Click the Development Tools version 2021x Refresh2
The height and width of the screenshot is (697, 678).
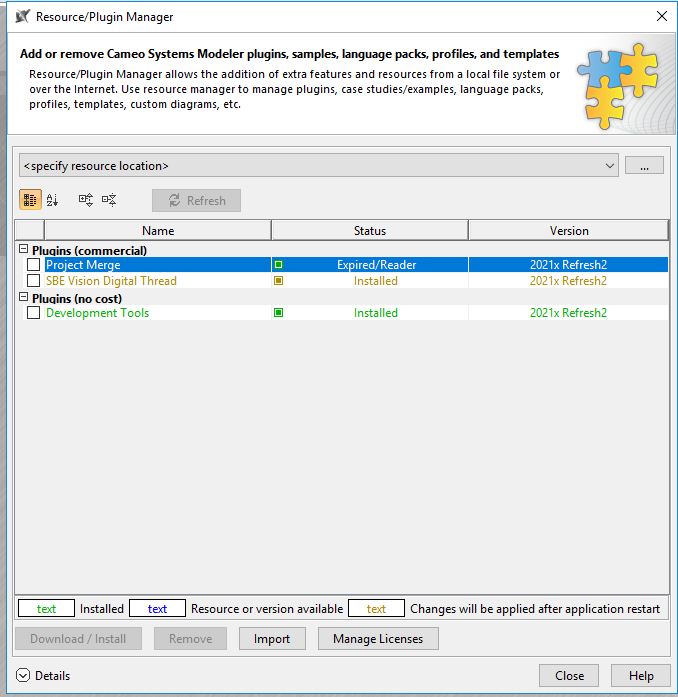[x=568, y=313]
